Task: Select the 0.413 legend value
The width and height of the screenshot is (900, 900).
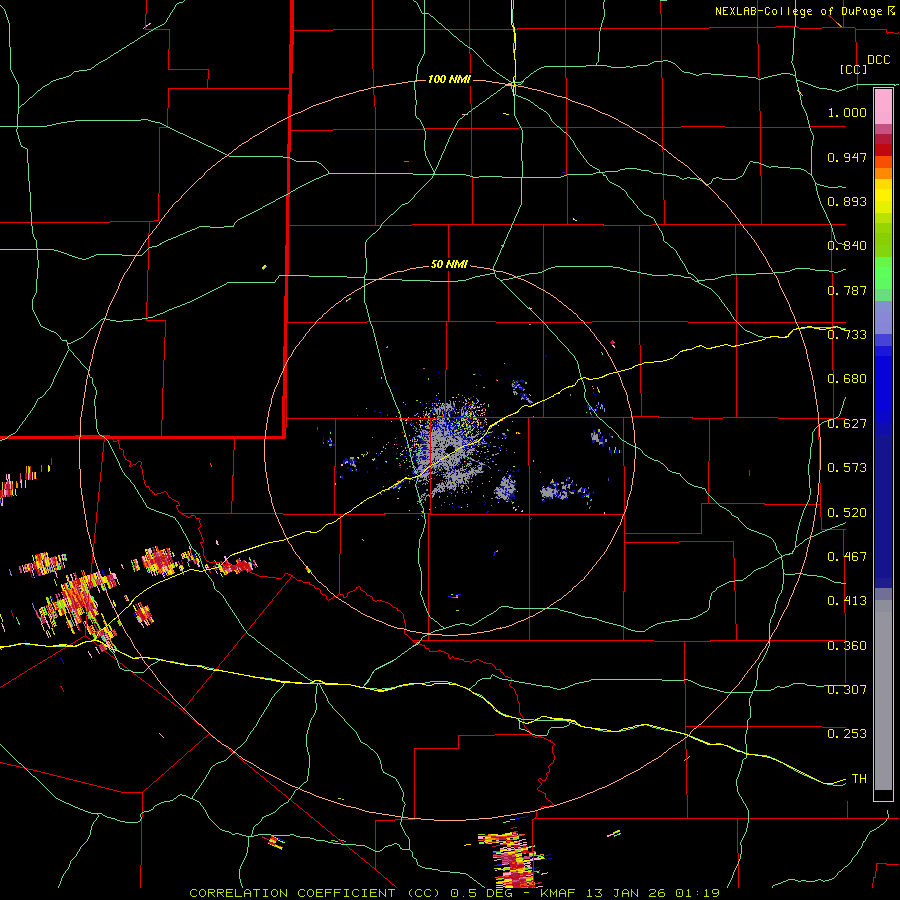Action: coord(847,601)
